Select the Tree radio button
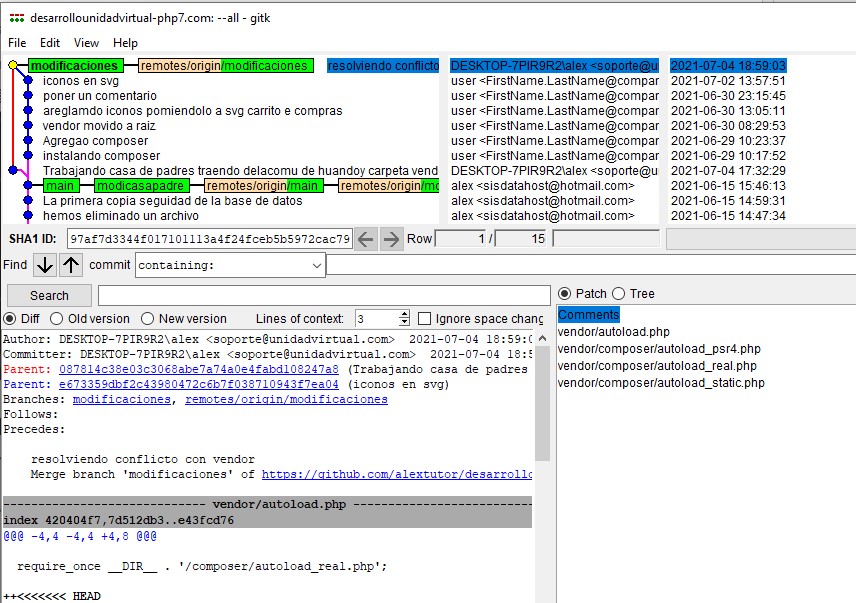Image resolution: width=856 pixels, height=603 pixels. point(618,294)
